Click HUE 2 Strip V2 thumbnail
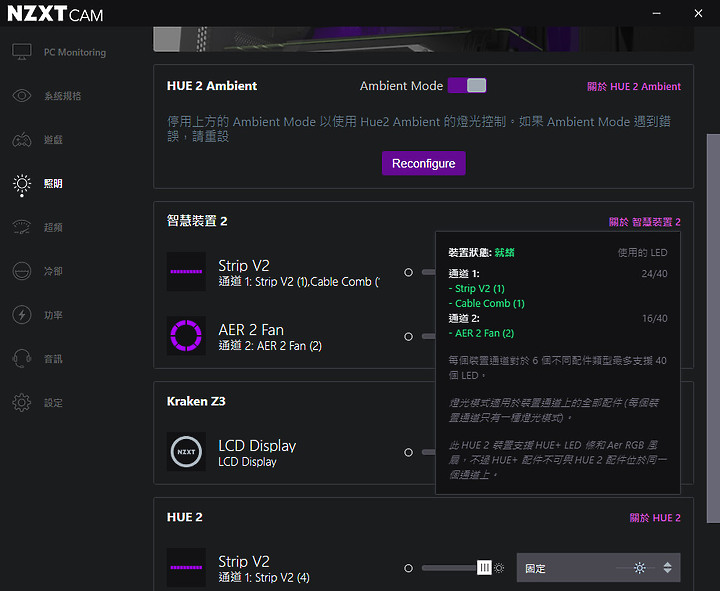 click(186, 568)
